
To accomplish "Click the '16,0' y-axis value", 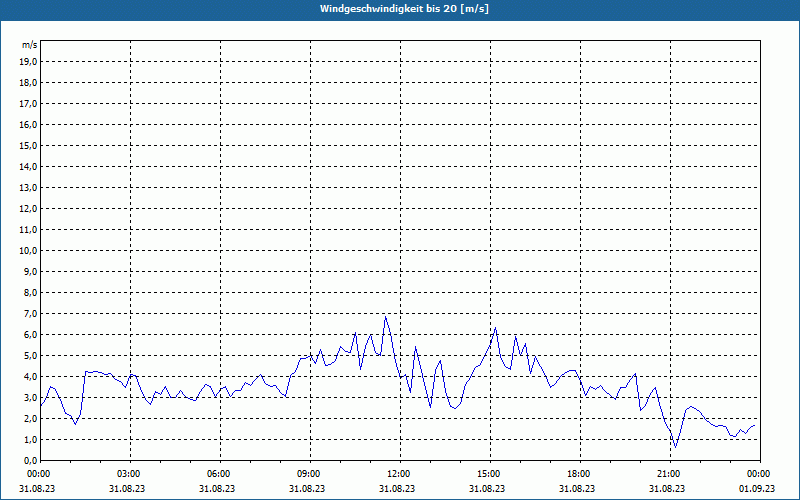I will [x=28, y=124].
